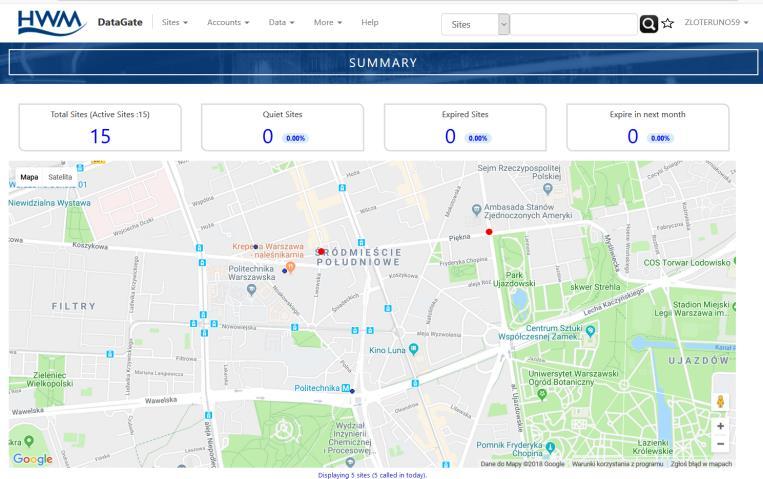763x479 pixels.
Task: Click Pomnik Fryderyka Chopina pin
Action: pyautogui.click(x=550, y=447)
